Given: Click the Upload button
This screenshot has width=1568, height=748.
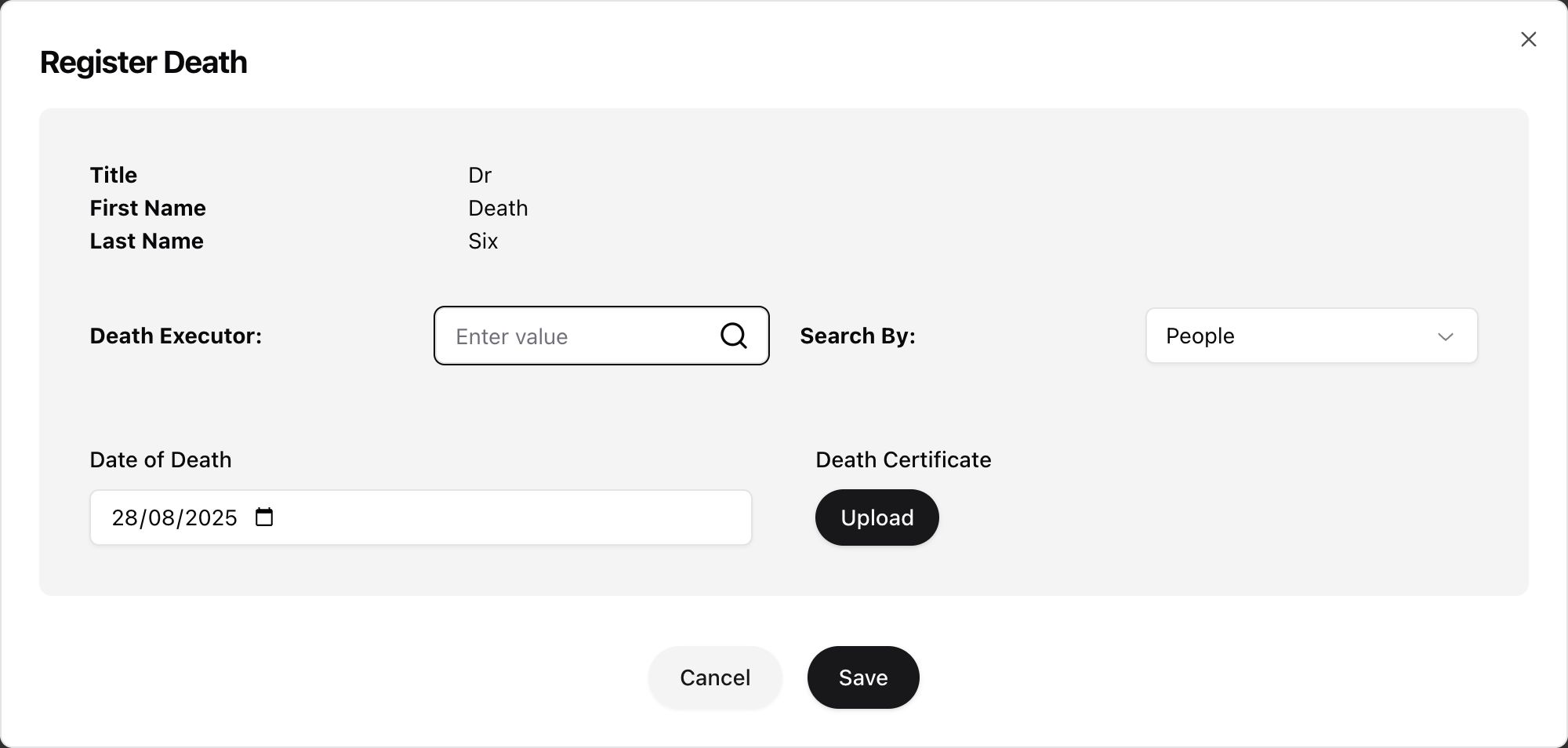Looking at the screenshot, I should coord(877,517).
